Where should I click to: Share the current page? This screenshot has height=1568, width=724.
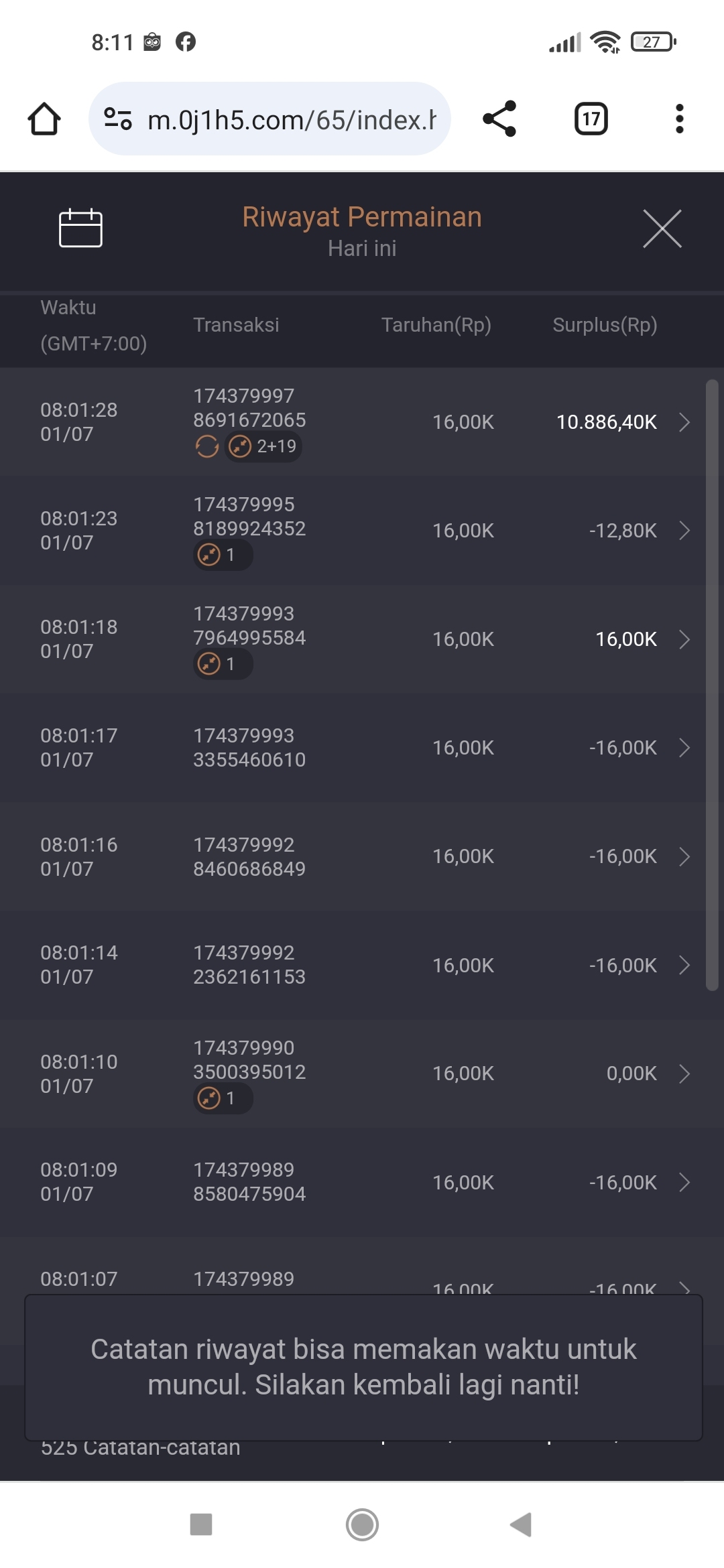499,119
